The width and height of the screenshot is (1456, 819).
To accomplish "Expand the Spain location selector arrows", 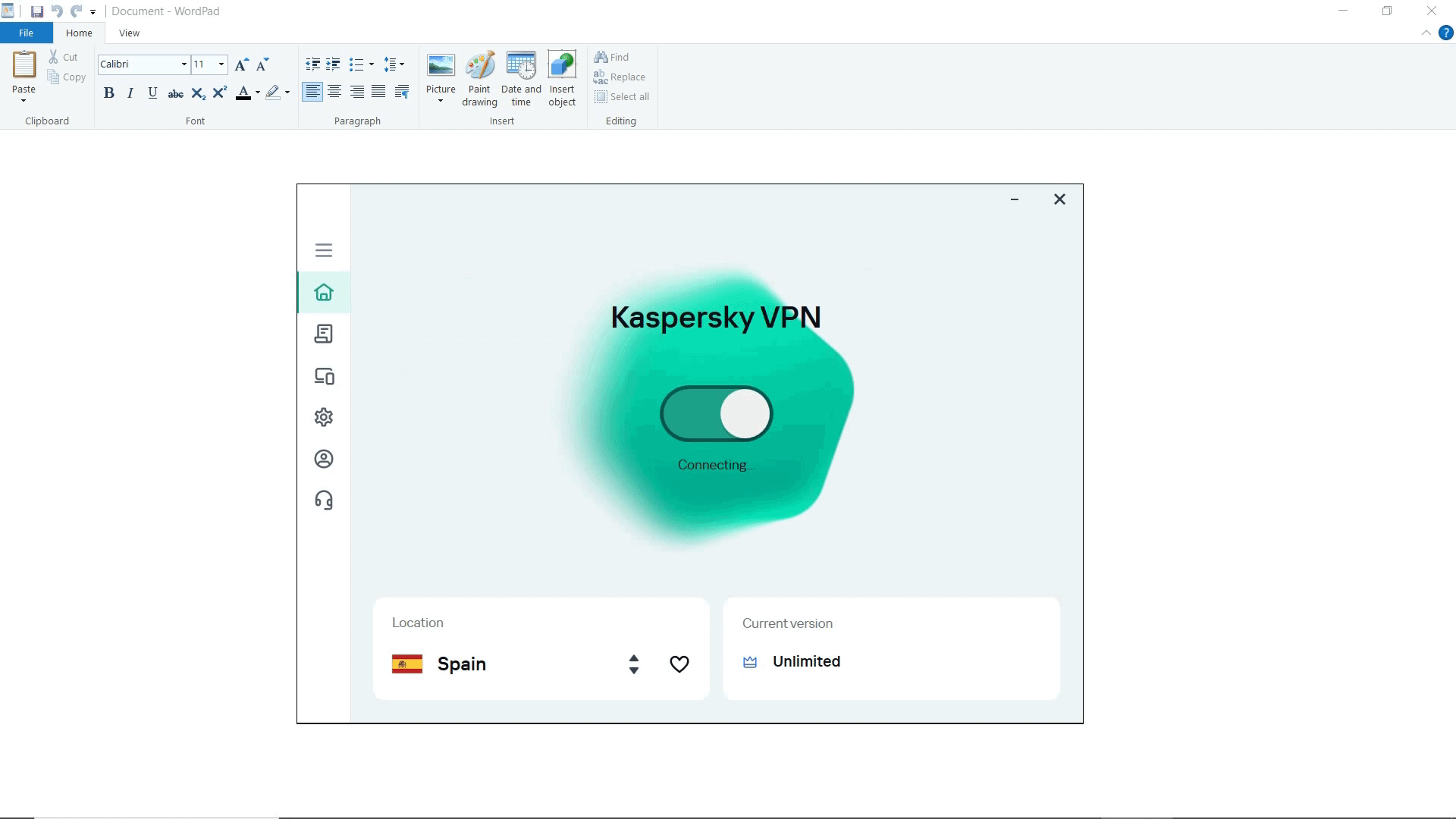I will tap(634, 664).
